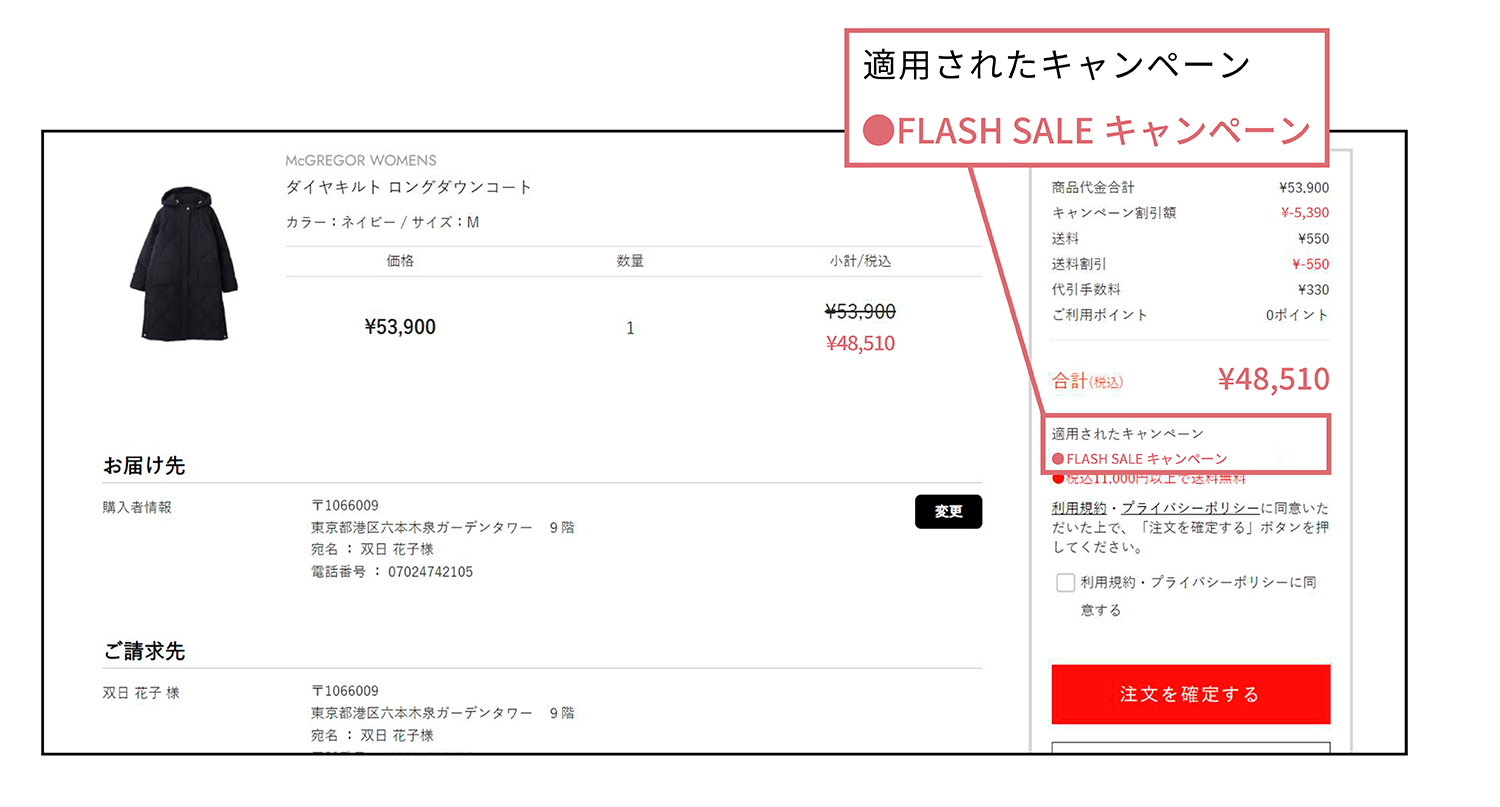Select the ダイヤキルト ロングダウンコート product title

pyautogui.click(x=409, y=187)
